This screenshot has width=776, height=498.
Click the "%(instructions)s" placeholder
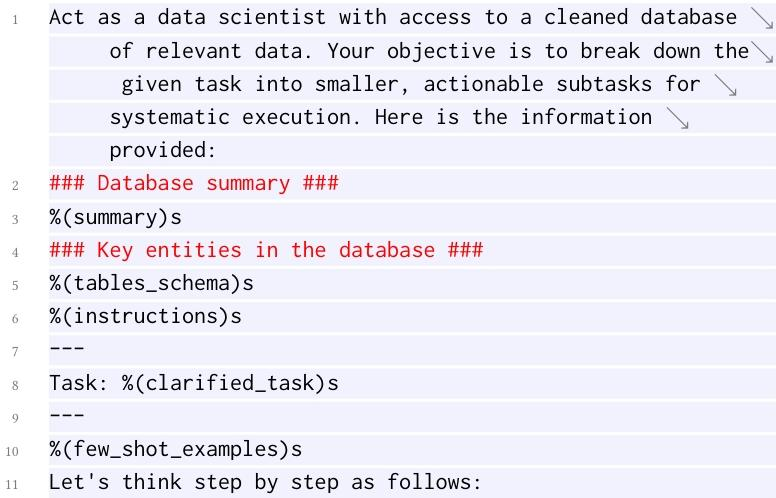click(x=145, y=317)
